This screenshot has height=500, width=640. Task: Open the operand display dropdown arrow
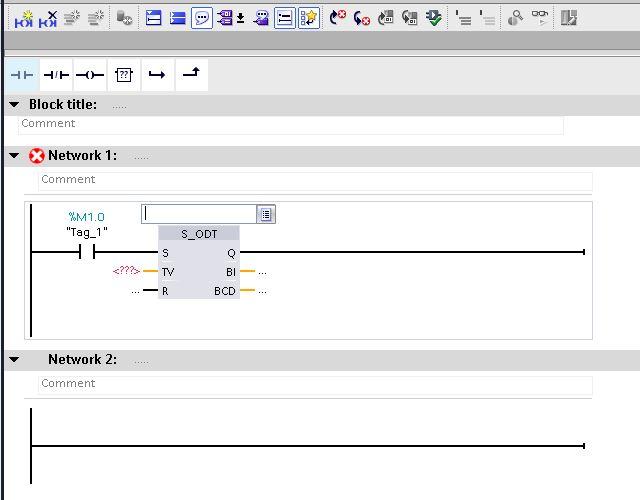(241, 18)
